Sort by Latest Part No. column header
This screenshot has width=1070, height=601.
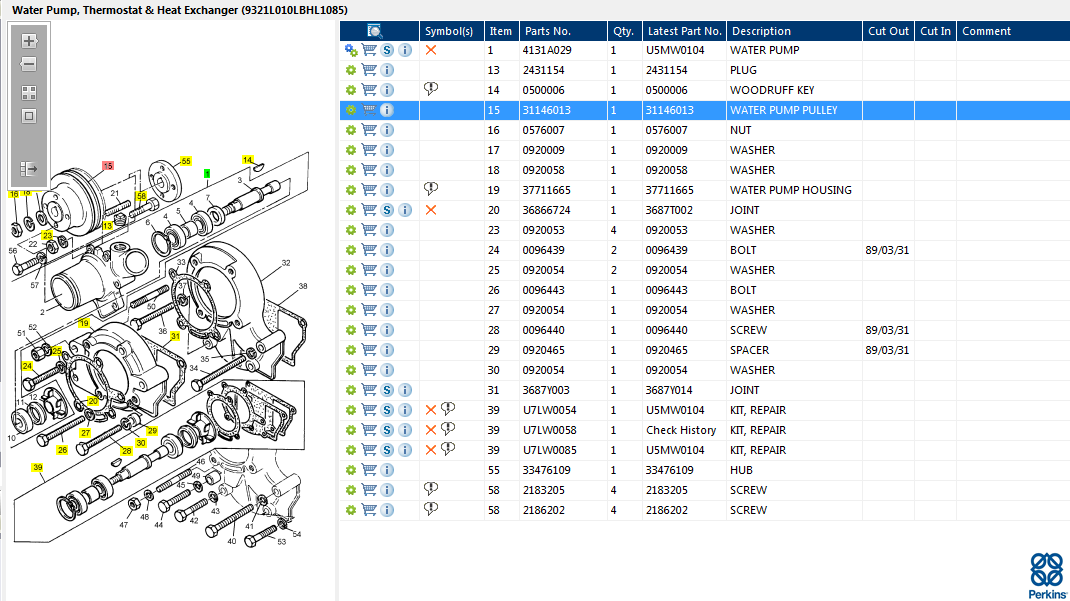[684, 31]
